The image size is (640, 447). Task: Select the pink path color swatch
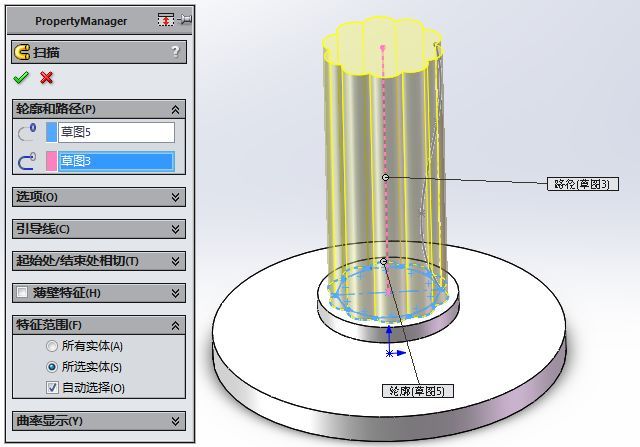pyautogui.click(x=51, y=161)
